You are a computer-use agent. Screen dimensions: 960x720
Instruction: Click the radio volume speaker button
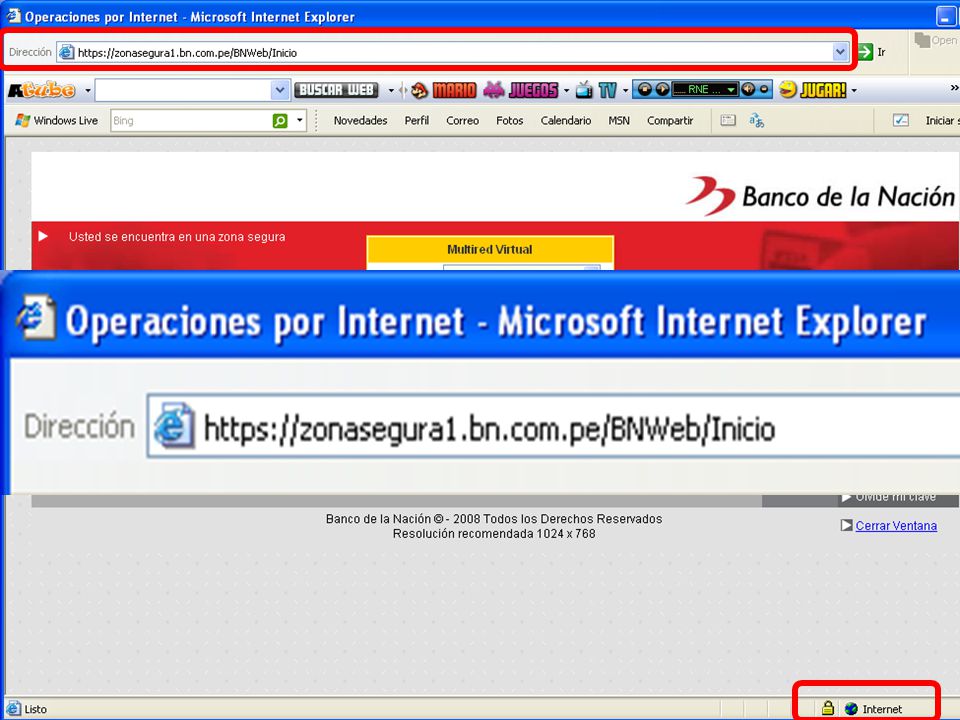(x=748, y=89)
